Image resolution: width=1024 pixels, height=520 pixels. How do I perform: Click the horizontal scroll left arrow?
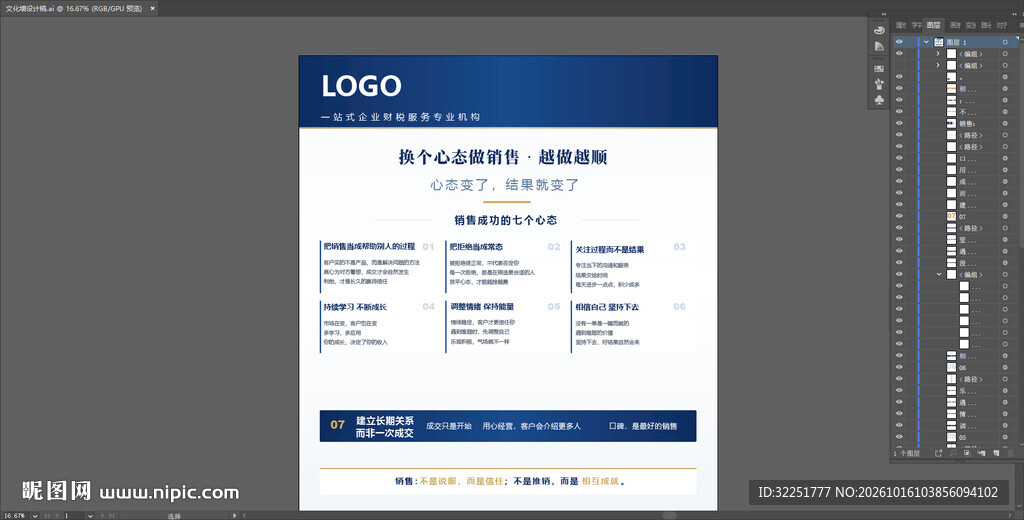(244, 515)
